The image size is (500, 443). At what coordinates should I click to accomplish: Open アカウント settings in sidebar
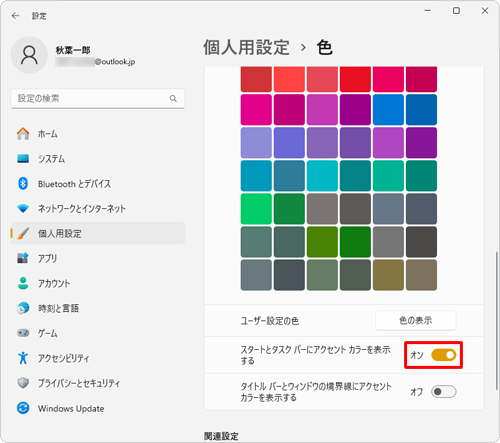(98, 283)
